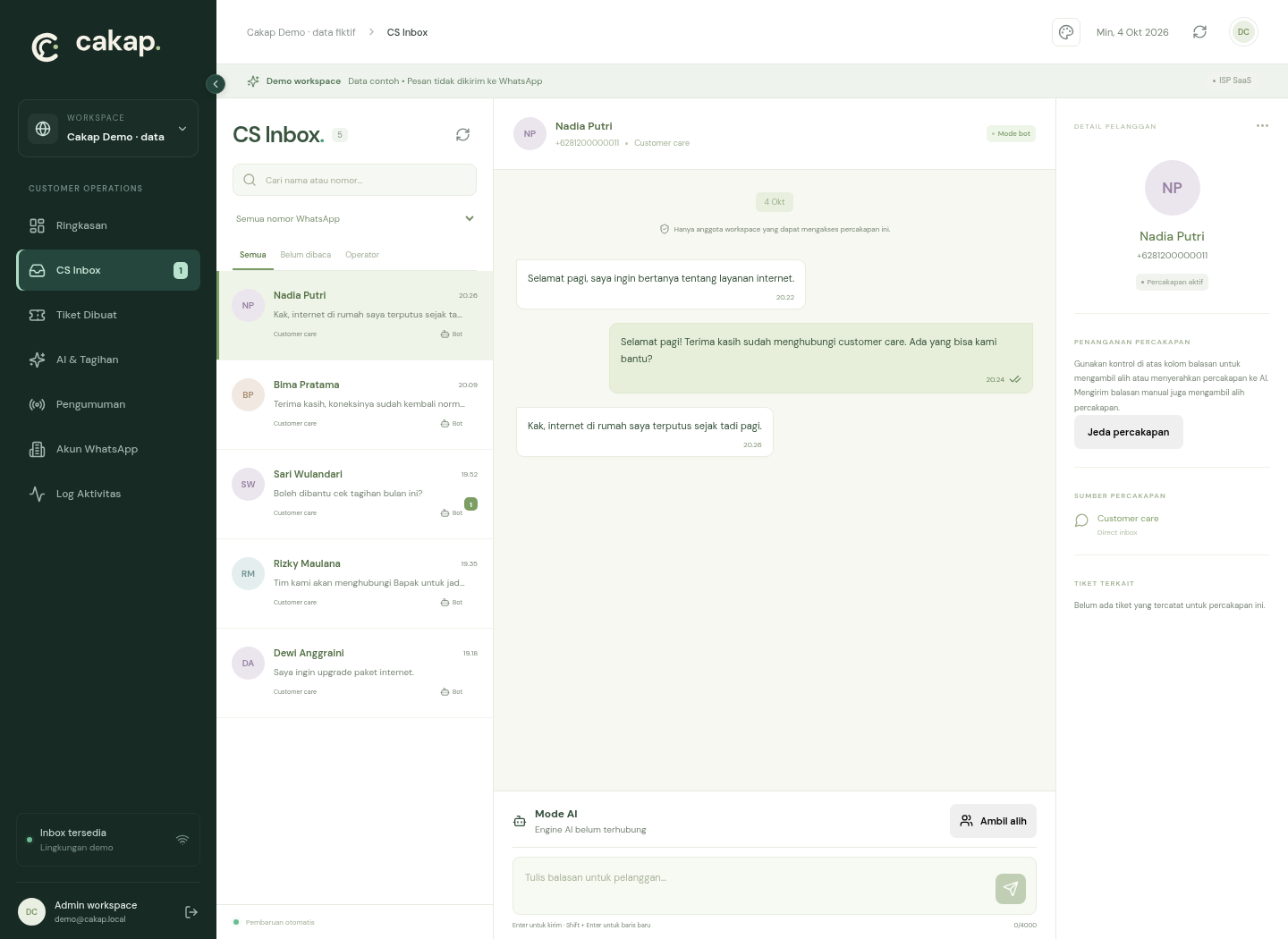Click the unread badge on Sari Wulandari
The height and width of the screenshot is (939, 1288).
471,504
